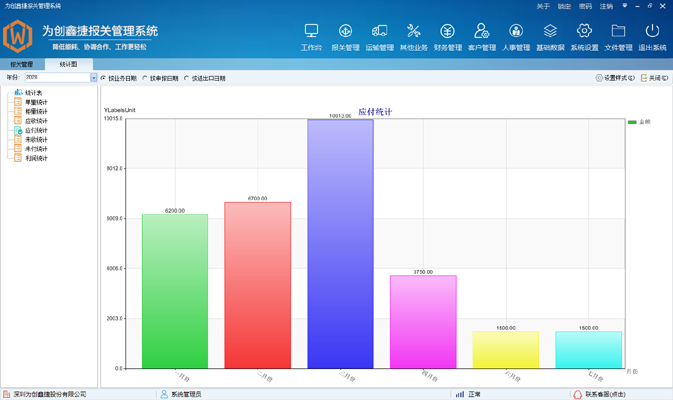Open the 工作台 workbench icon
The image size is (673, 400).
(x=311, y=32)
